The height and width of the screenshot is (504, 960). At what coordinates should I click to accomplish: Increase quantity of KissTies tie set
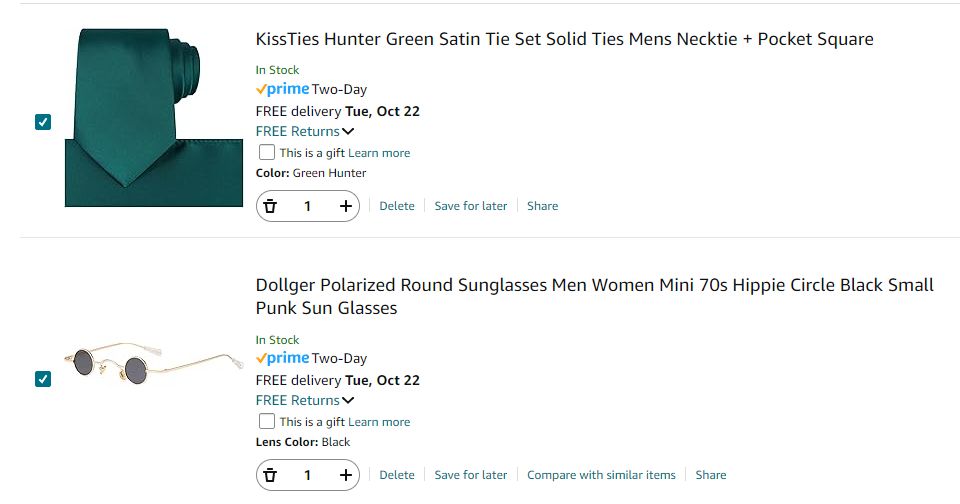coord(346,206)
